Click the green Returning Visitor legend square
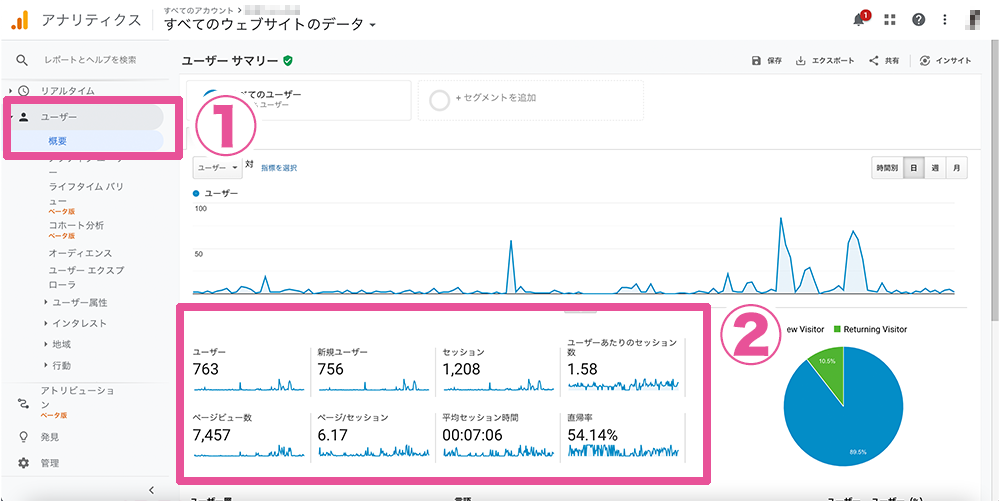Screen dimensions: 1000x501 point(837,330)
